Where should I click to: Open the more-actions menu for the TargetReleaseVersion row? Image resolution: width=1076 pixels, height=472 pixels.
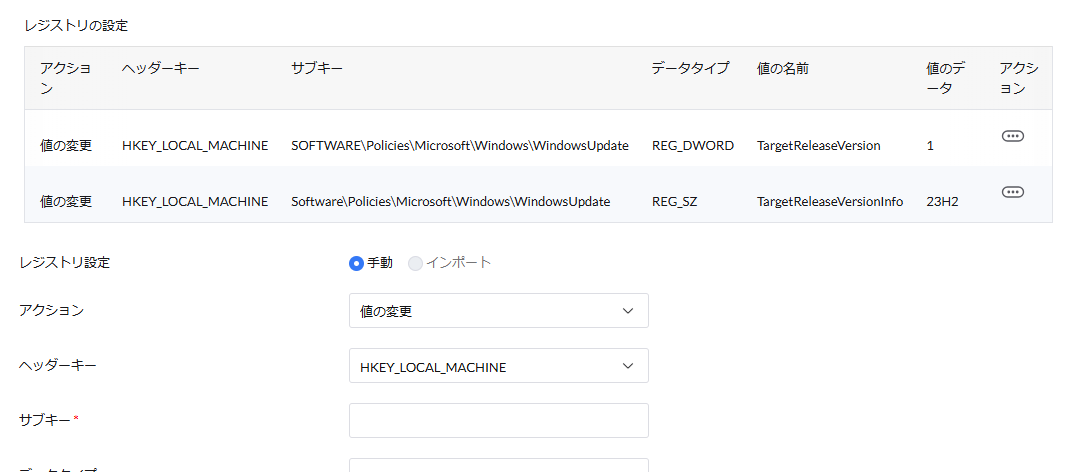point(1013,136)
